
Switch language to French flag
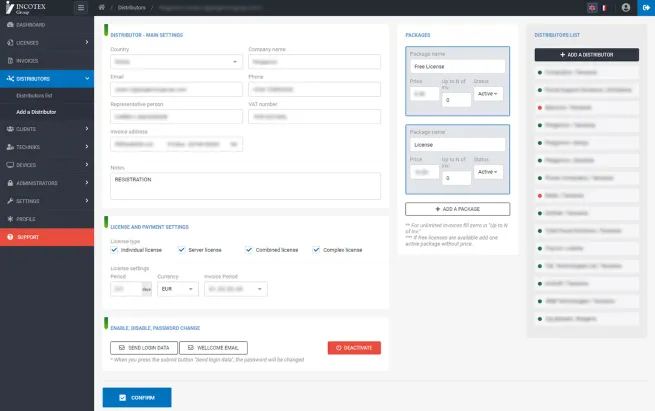pyautogui.click(x=604, y=8)
